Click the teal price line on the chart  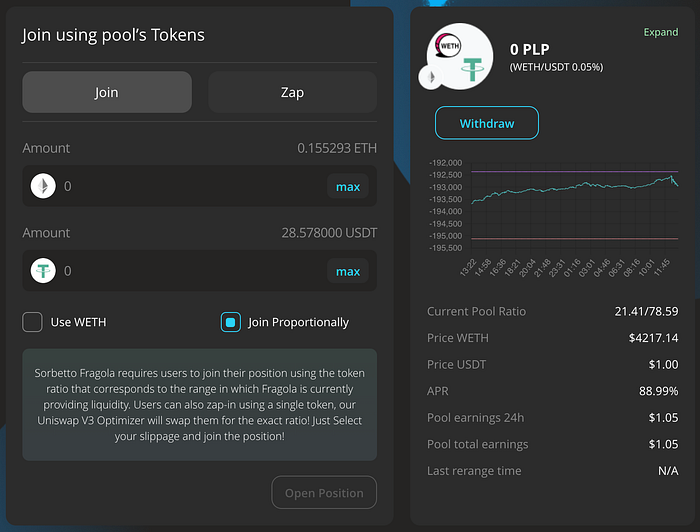[575, 187]
